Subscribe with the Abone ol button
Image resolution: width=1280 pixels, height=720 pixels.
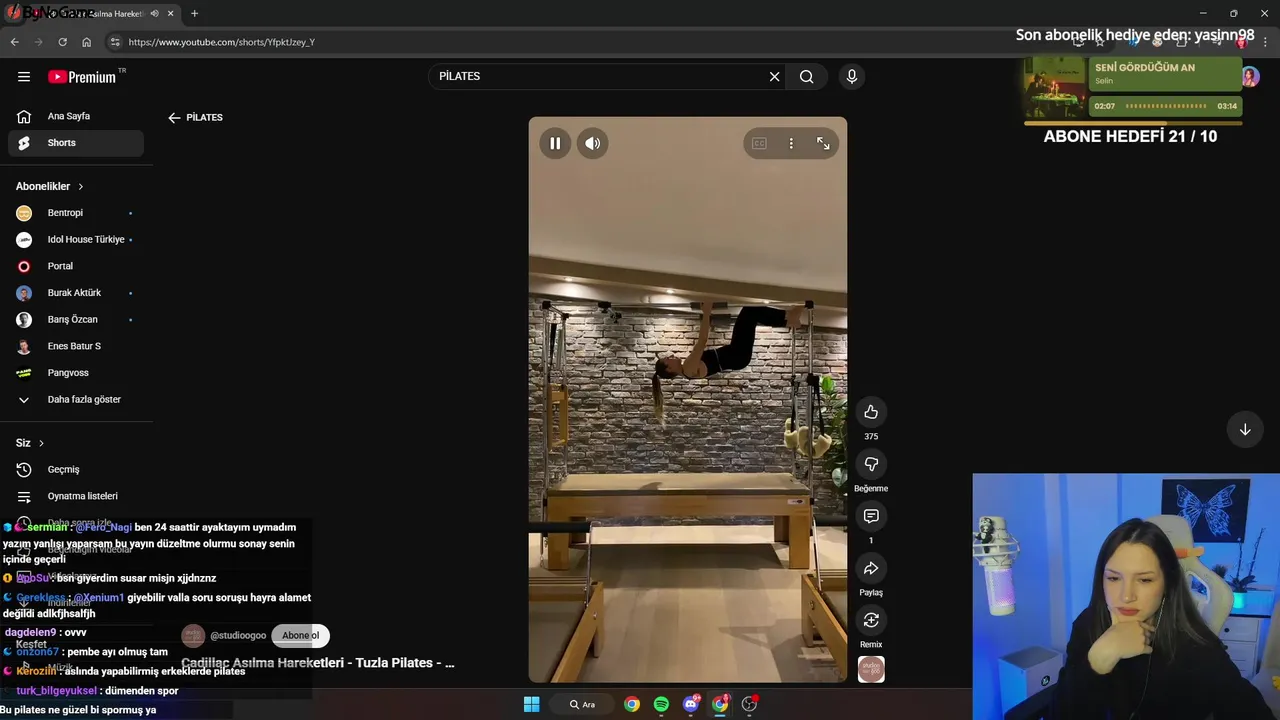[x=300, y=635]
